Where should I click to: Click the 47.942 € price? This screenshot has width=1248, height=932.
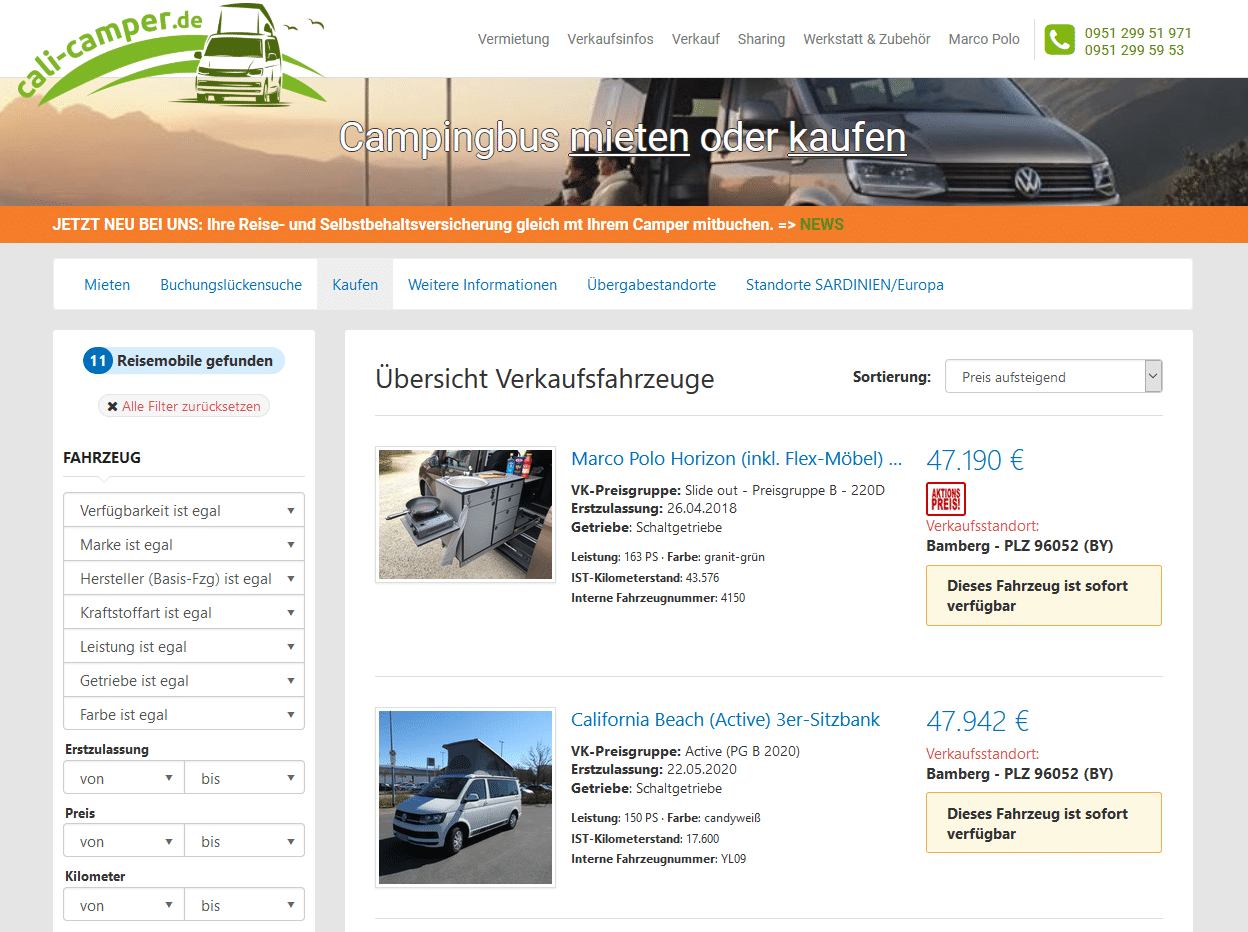(x=978, y=721)
